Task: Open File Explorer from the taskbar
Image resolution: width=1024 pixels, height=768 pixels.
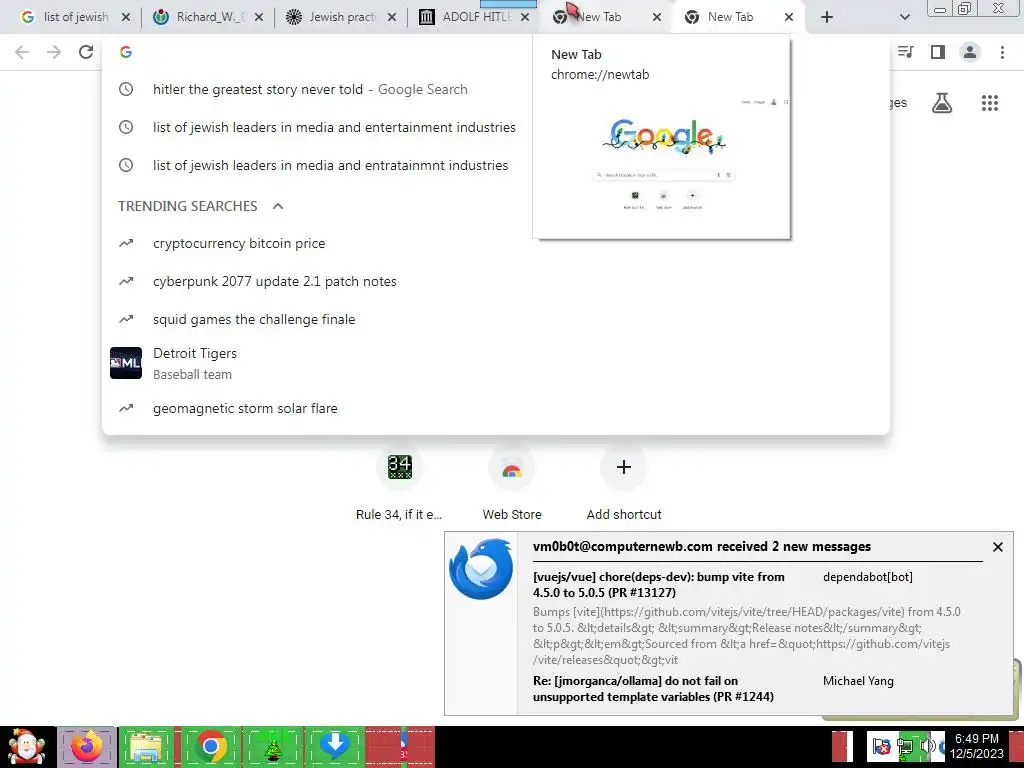Action: point(146,747)
